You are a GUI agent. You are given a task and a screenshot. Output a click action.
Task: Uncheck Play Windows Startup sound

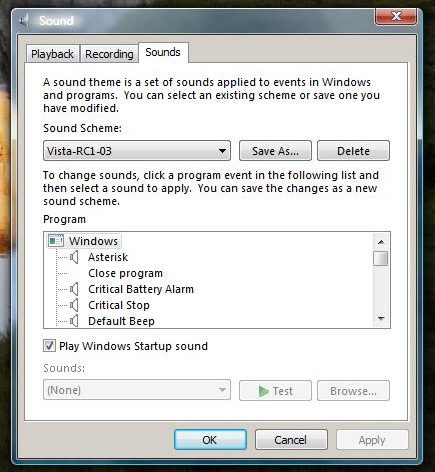pyautogui.click(x=49, y=346)
